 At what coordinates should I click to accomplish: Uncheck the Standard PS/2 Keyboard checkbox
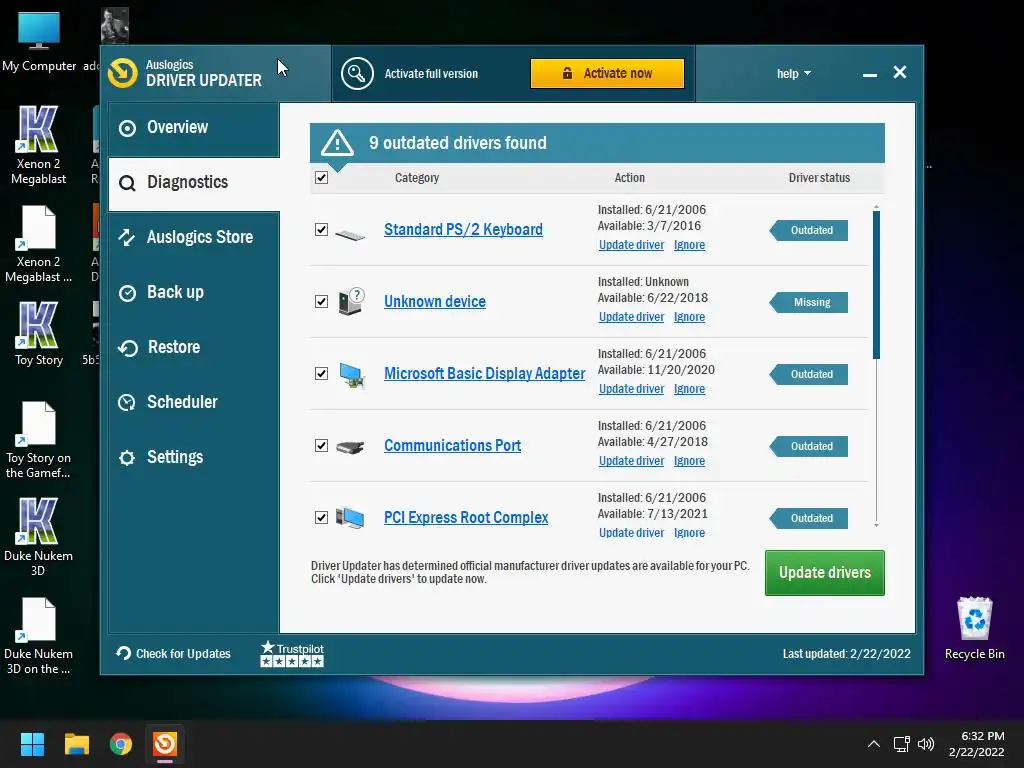(x=321, y=229)
